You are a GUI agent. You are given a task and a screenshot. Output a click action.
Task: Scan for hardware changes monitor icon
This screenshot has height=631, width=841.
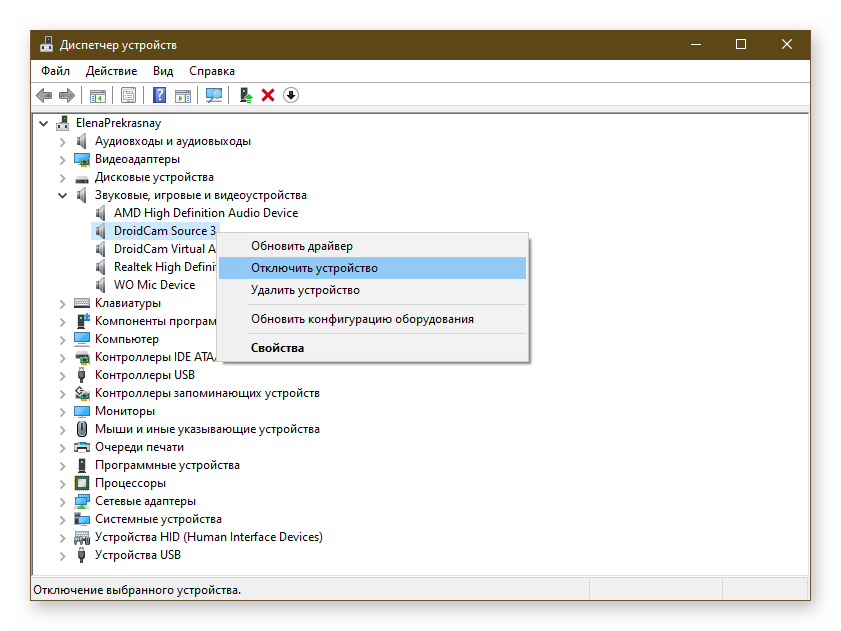[214, 96]
